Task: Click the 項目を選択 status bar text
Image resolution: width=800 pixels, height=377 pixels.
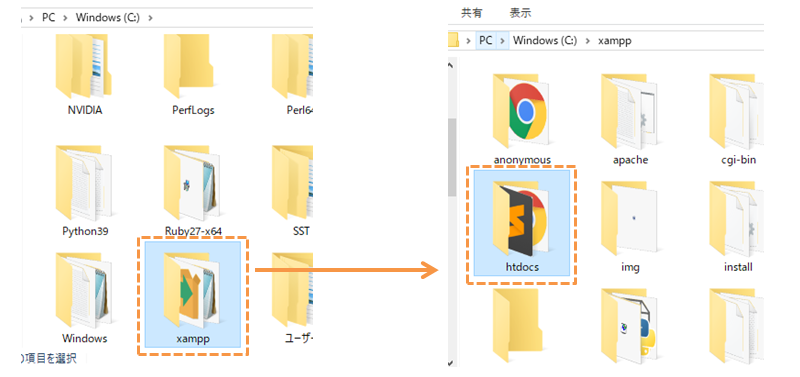Action: tap(51, 358)
